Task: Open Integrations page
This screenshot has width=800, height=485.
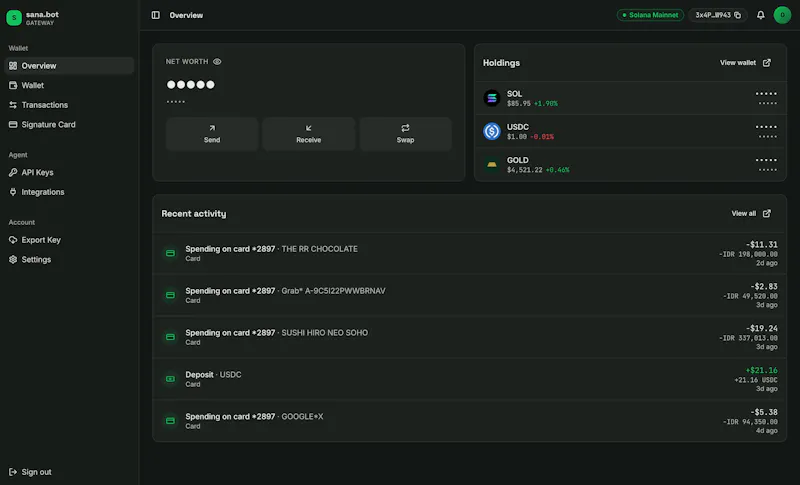Action: (x=69, y=192)
